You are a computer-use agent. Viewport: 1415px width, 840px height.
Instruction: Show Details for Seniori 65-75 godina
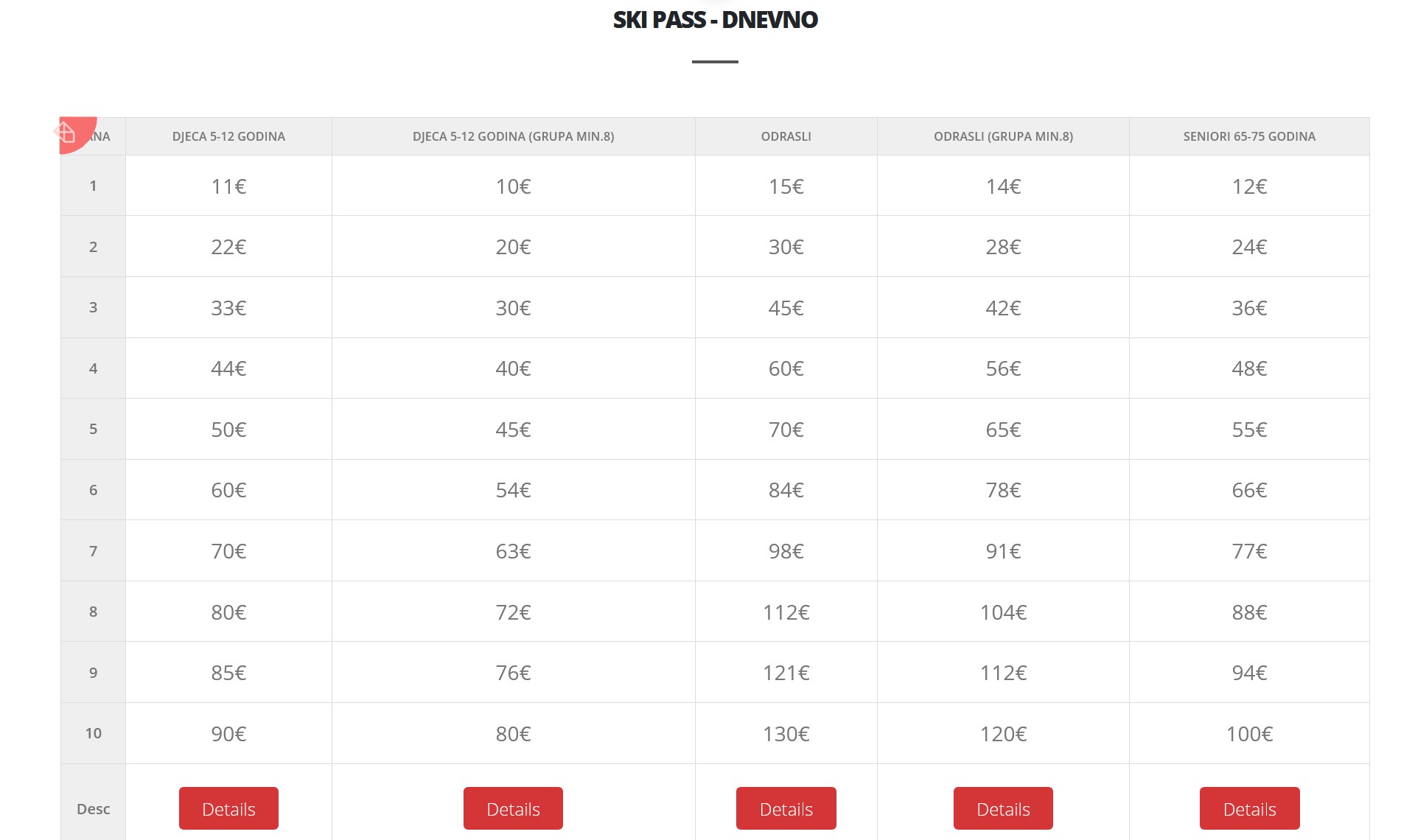(x=1249, y=808)
